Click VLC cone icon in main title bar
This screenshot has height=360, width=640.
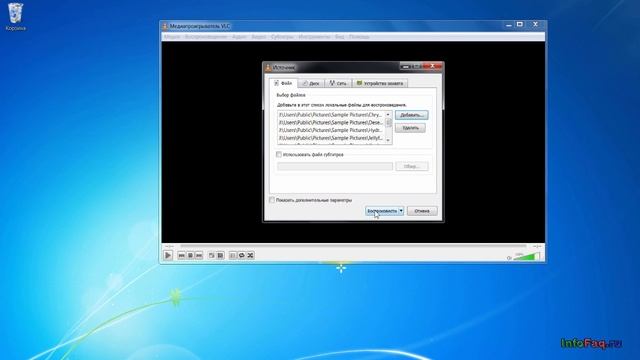click(165, 26)
